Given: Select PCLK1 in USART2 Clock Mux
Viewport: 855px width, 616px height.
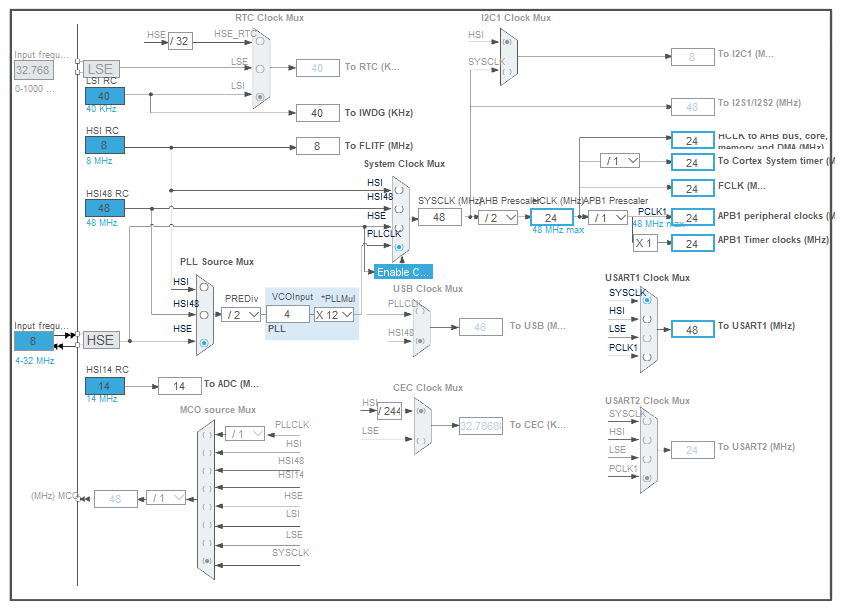Looking at the screenshot, I should pos(647,477).
